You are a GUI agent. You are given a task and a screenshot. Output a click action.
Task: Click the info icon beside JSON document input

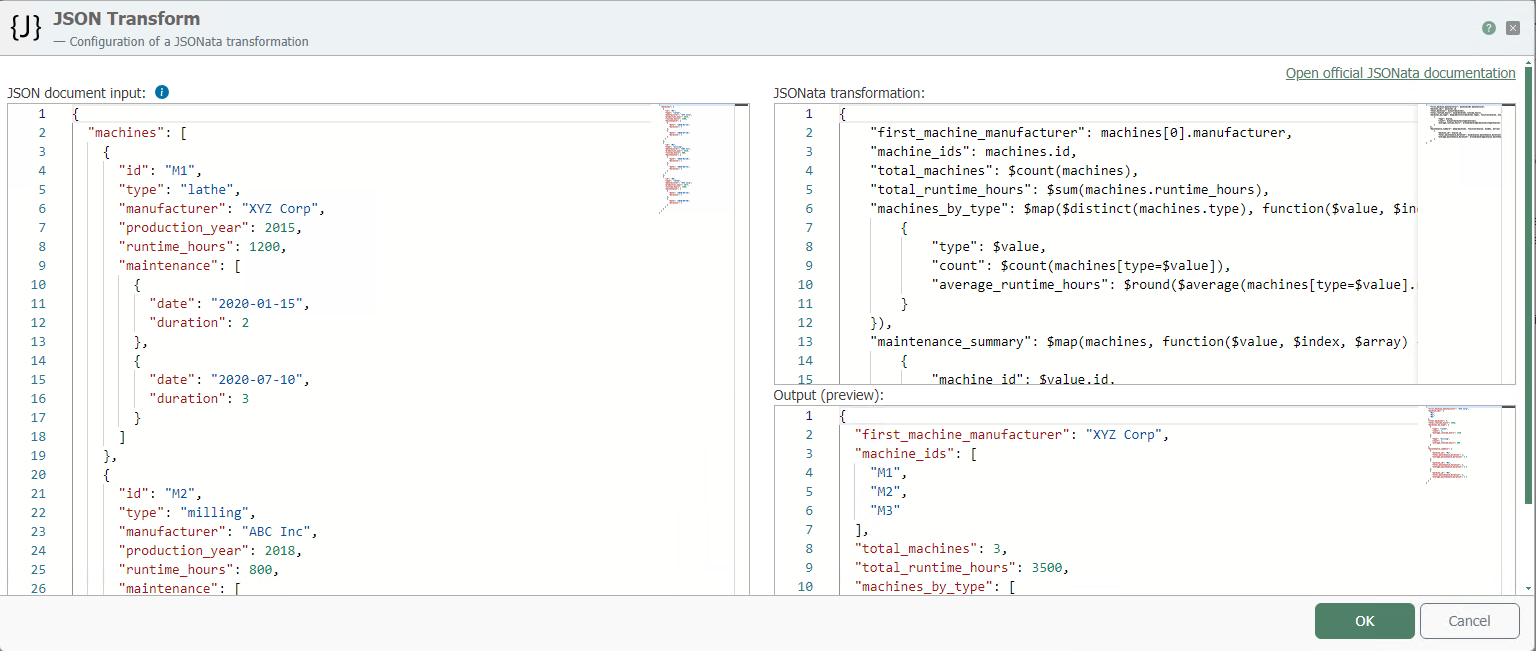(x=162, y=92)
